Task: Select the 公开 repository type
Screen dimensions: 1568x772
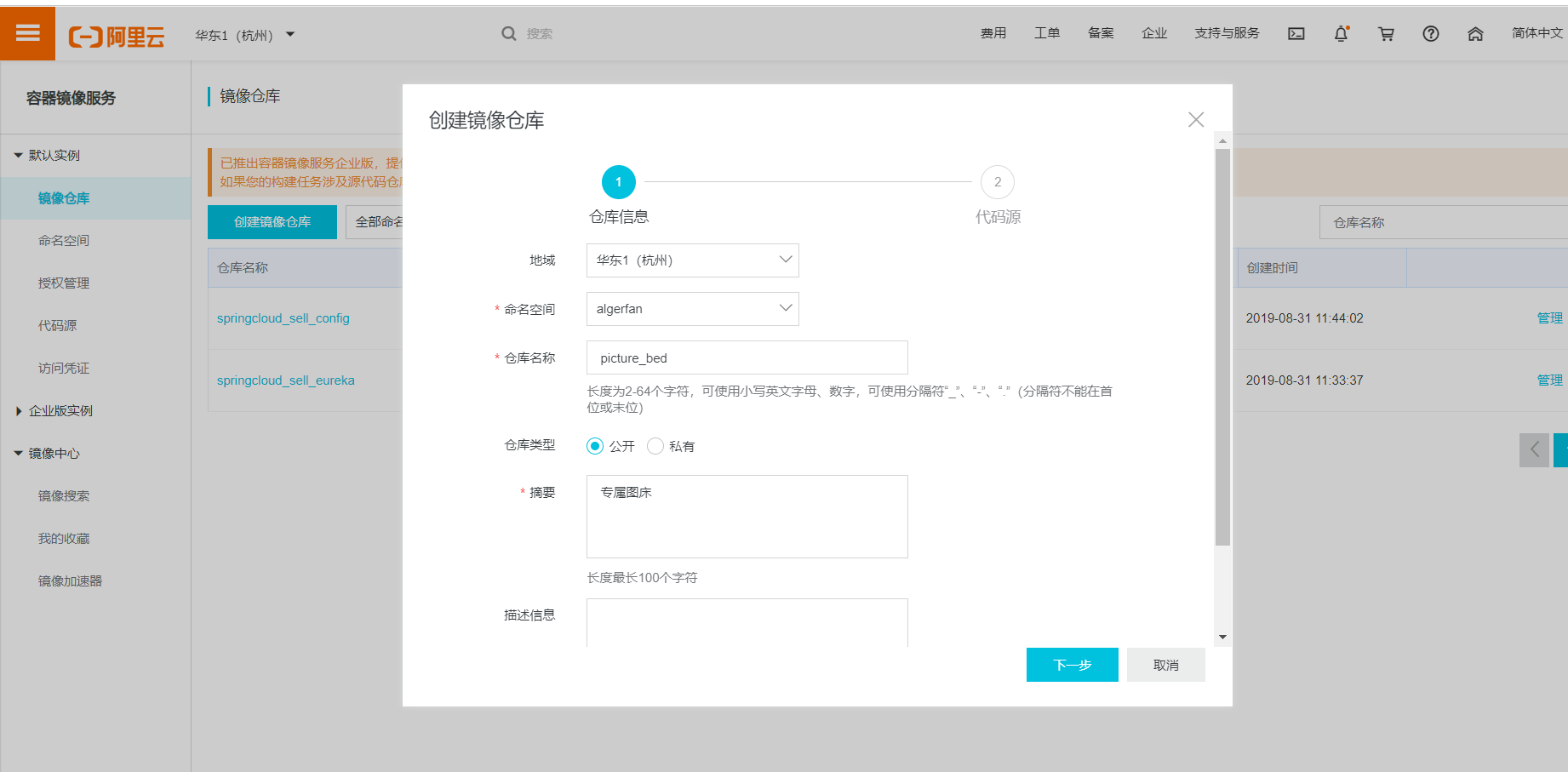Action: click(595, 446)
